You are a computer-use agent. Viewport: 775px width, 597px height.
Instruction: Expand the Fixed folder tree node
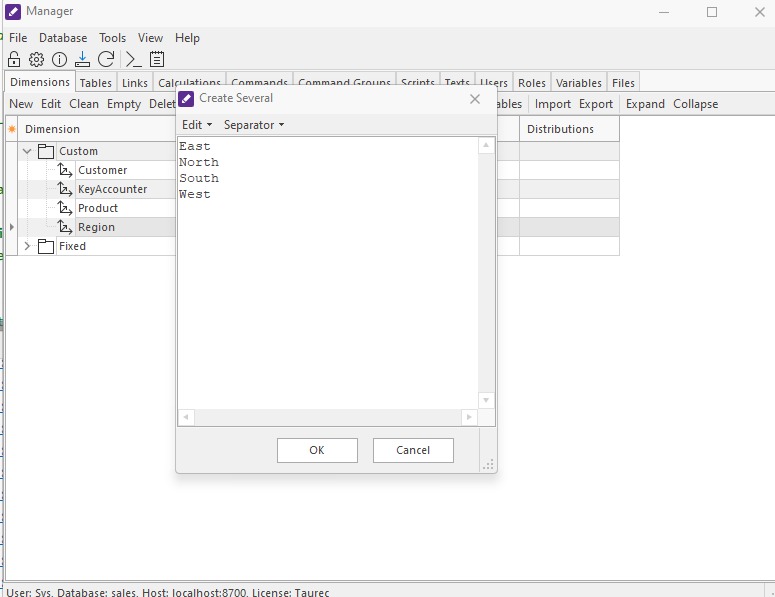[x=27, y=246]
